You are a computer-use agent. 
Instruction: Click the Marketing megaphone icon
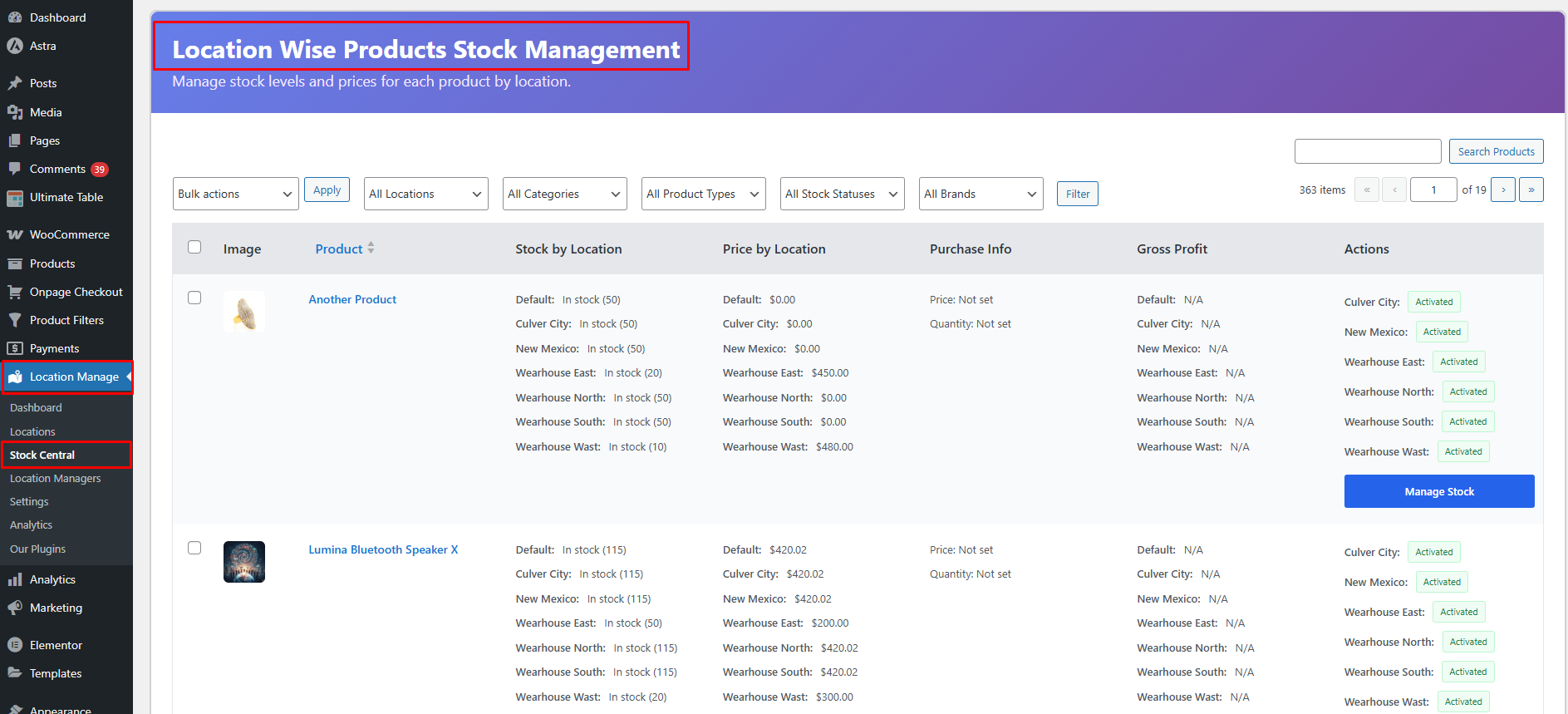tap(15, 608)
